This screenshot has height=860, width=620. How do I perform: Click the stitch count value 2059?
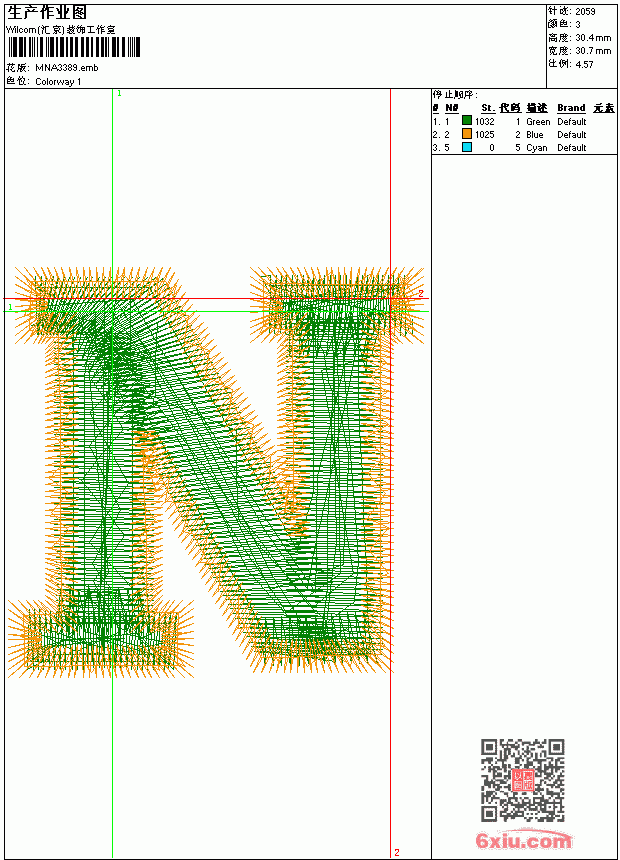pyautogui.click(x=585, y=12)
